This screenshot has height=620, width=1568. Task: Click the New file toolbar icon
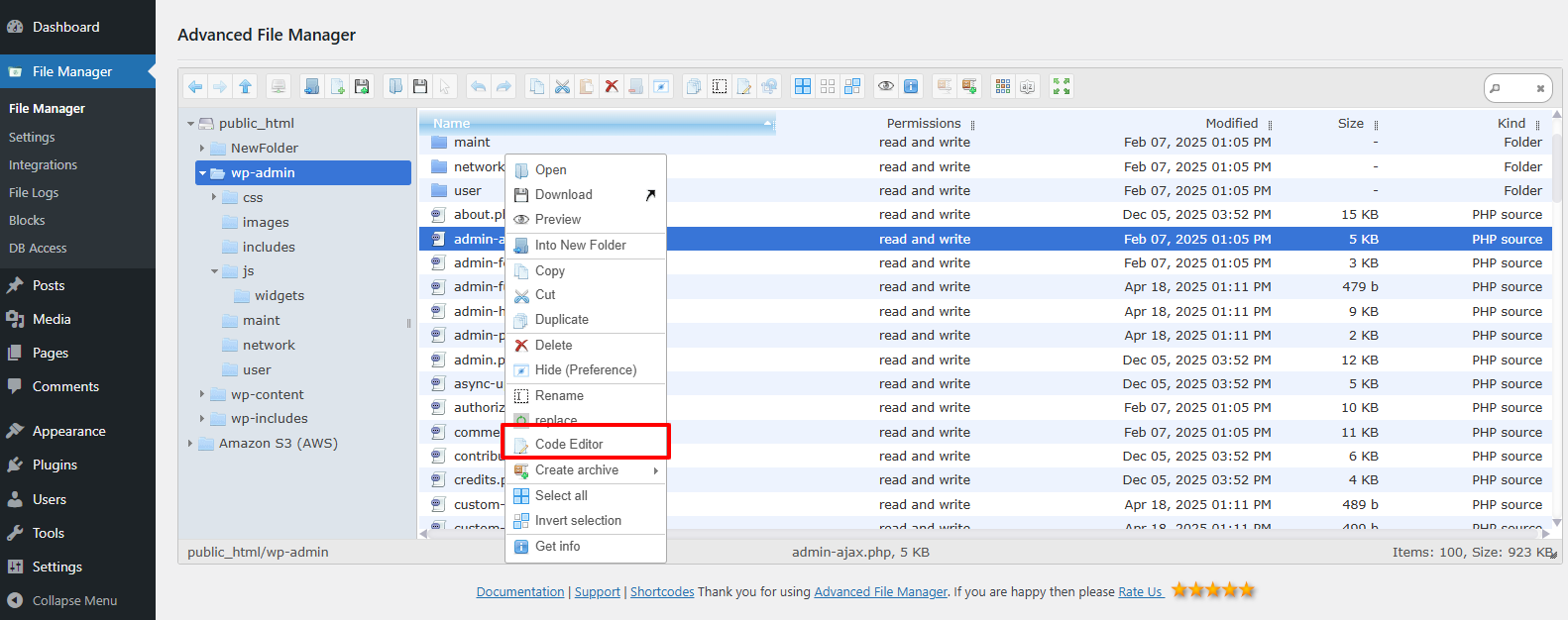point(337,87)
